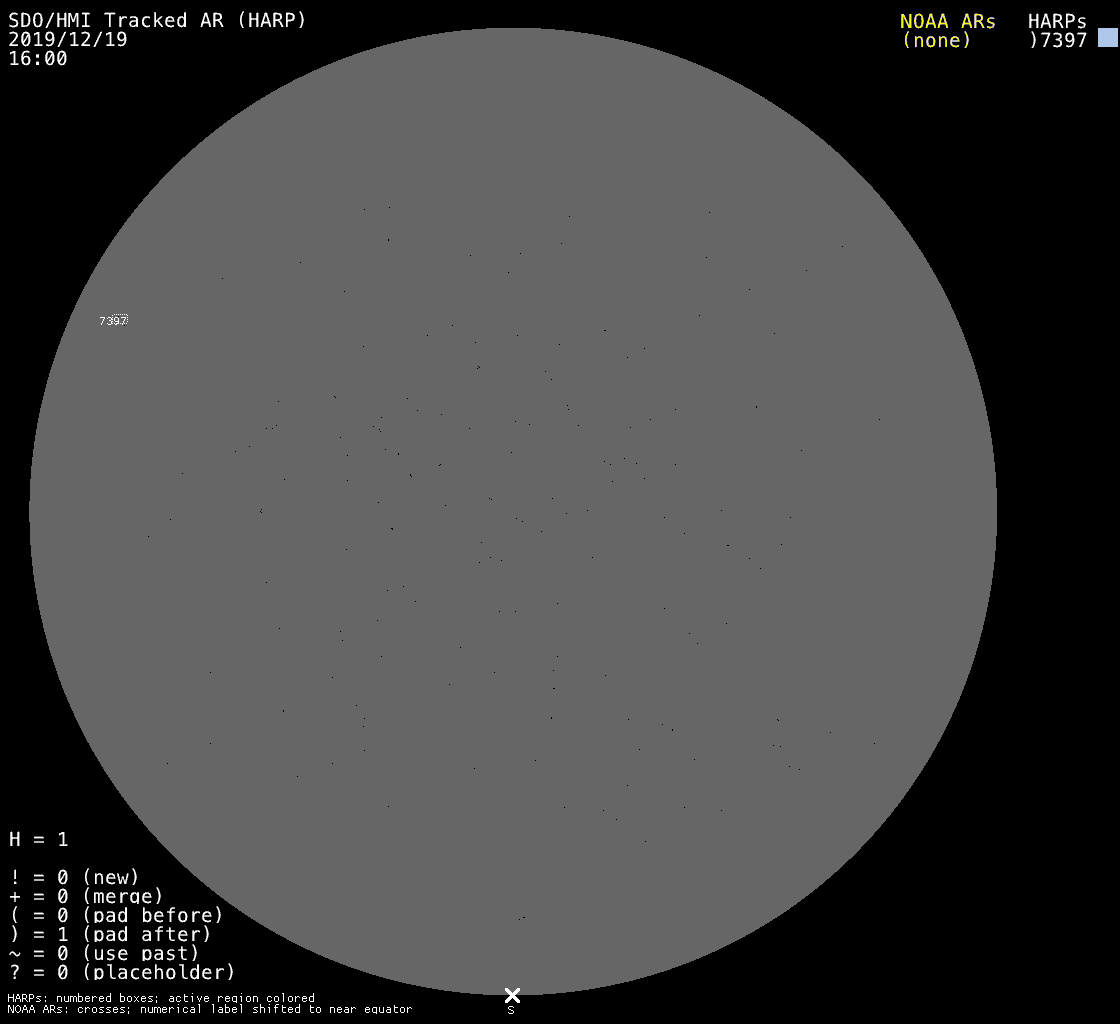Click the SDO/HMI Tracked AR (HARP) title
1120x1024 pixels.
coord(157,20)
